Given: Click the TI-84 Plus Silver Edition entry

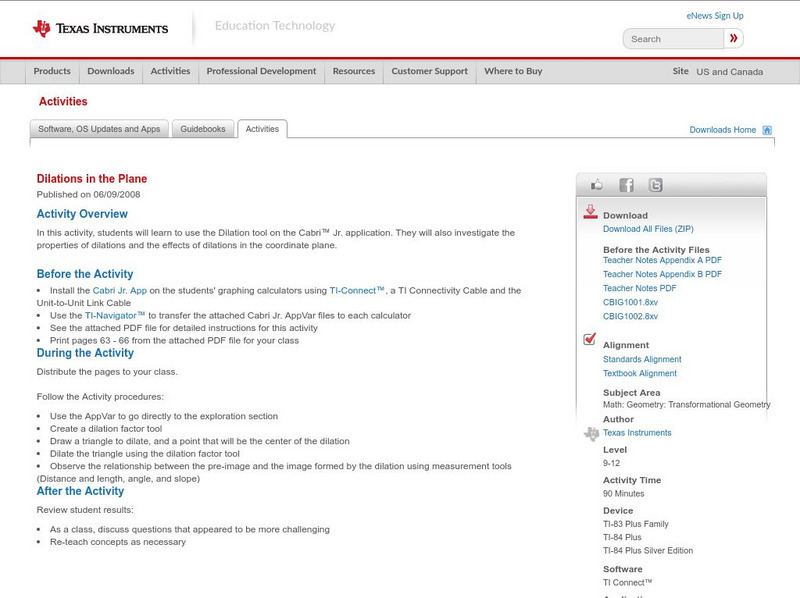Looking at the screenshot, I should pyautogui.click(x=648, y=551).
